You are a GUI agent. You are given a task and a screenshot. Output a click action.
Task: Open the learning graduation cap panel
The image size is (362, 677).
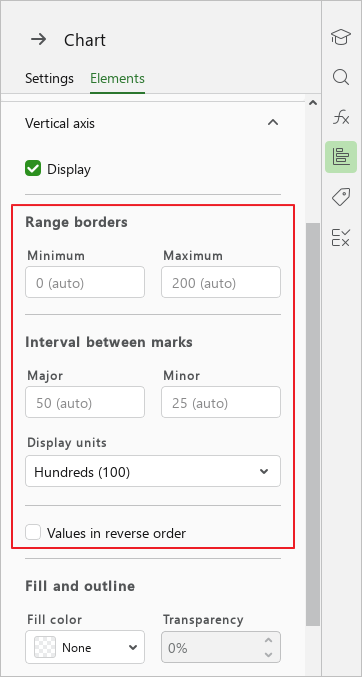click(341, 37)
